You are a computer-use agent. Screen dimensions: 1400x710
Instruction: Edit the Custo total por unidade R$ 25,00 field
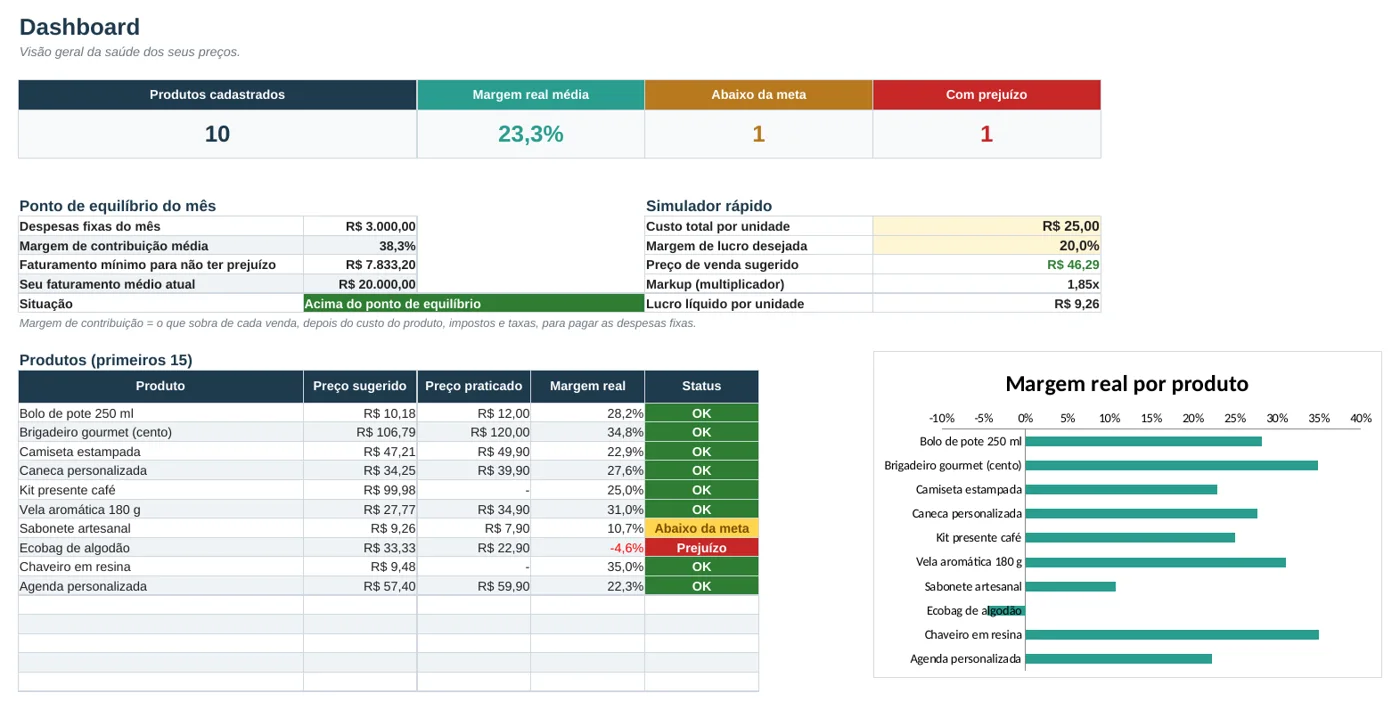coord(986,226)
